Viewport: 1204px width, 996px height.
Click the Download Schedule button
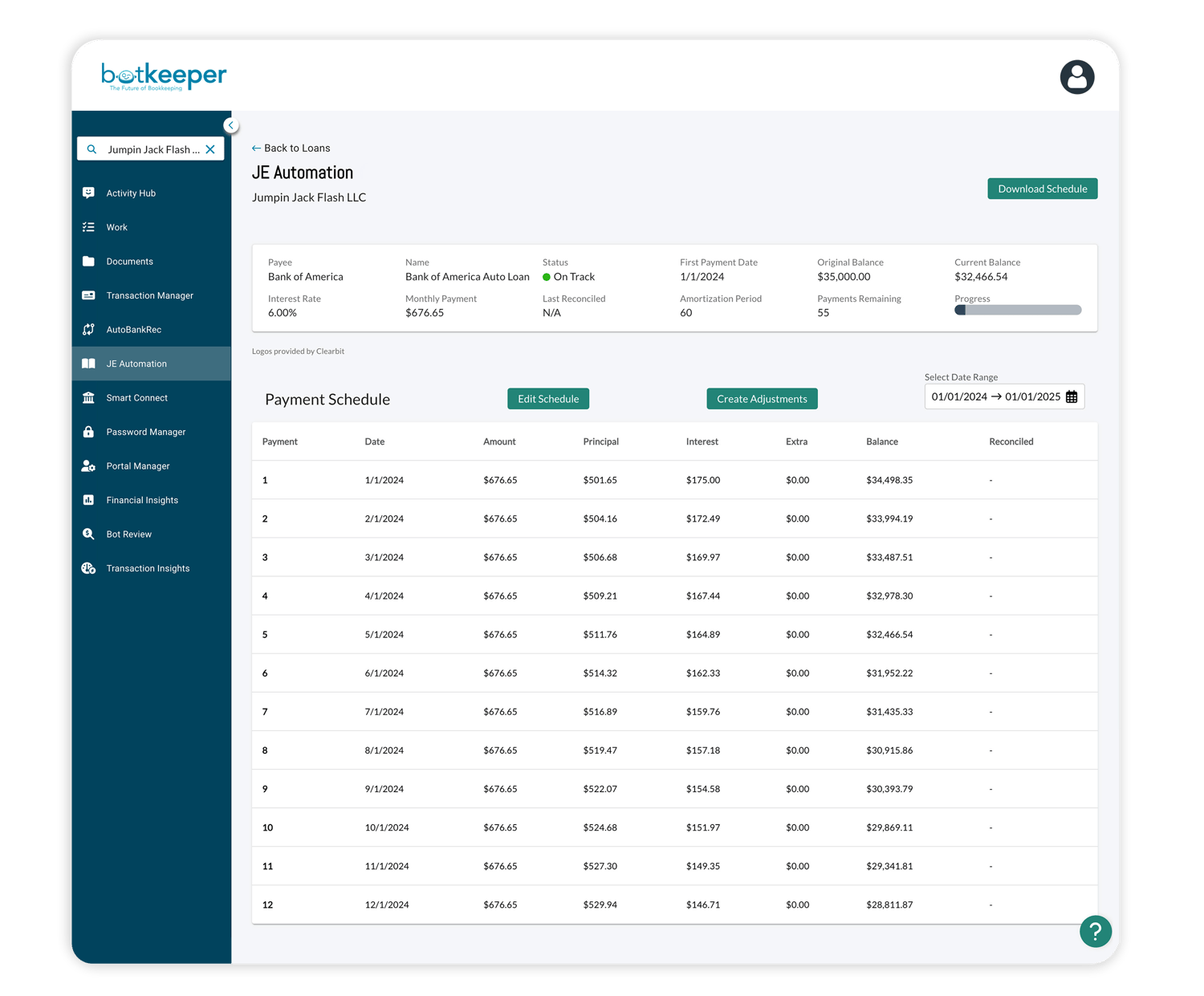1042,188
